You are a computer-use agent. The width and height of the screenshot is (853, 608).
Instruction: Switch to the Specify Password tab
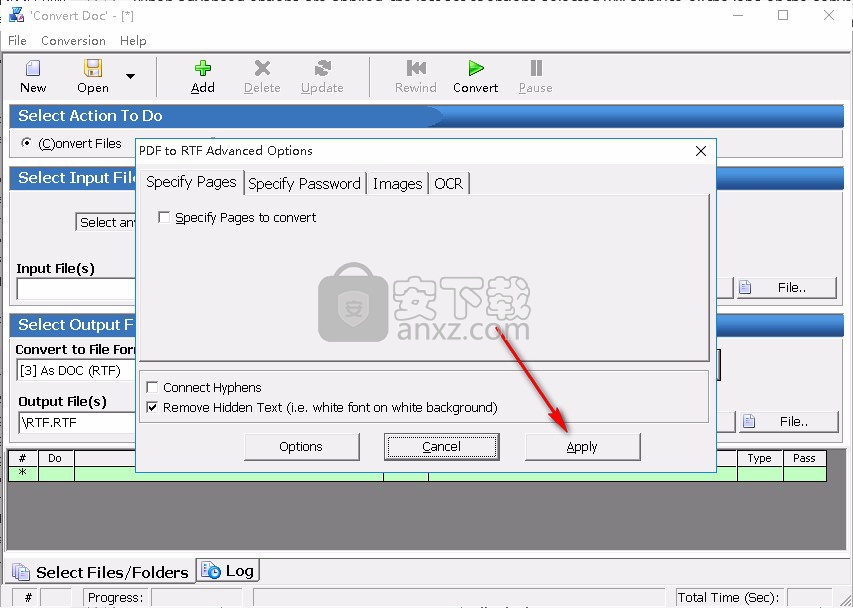(304, 184)
